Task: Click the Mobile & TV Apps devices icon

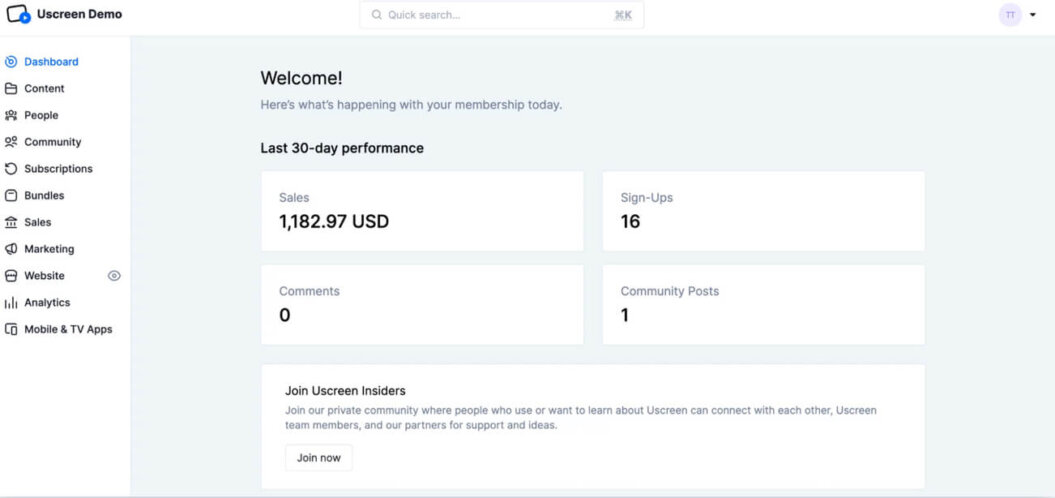Action: coord(11,330)
